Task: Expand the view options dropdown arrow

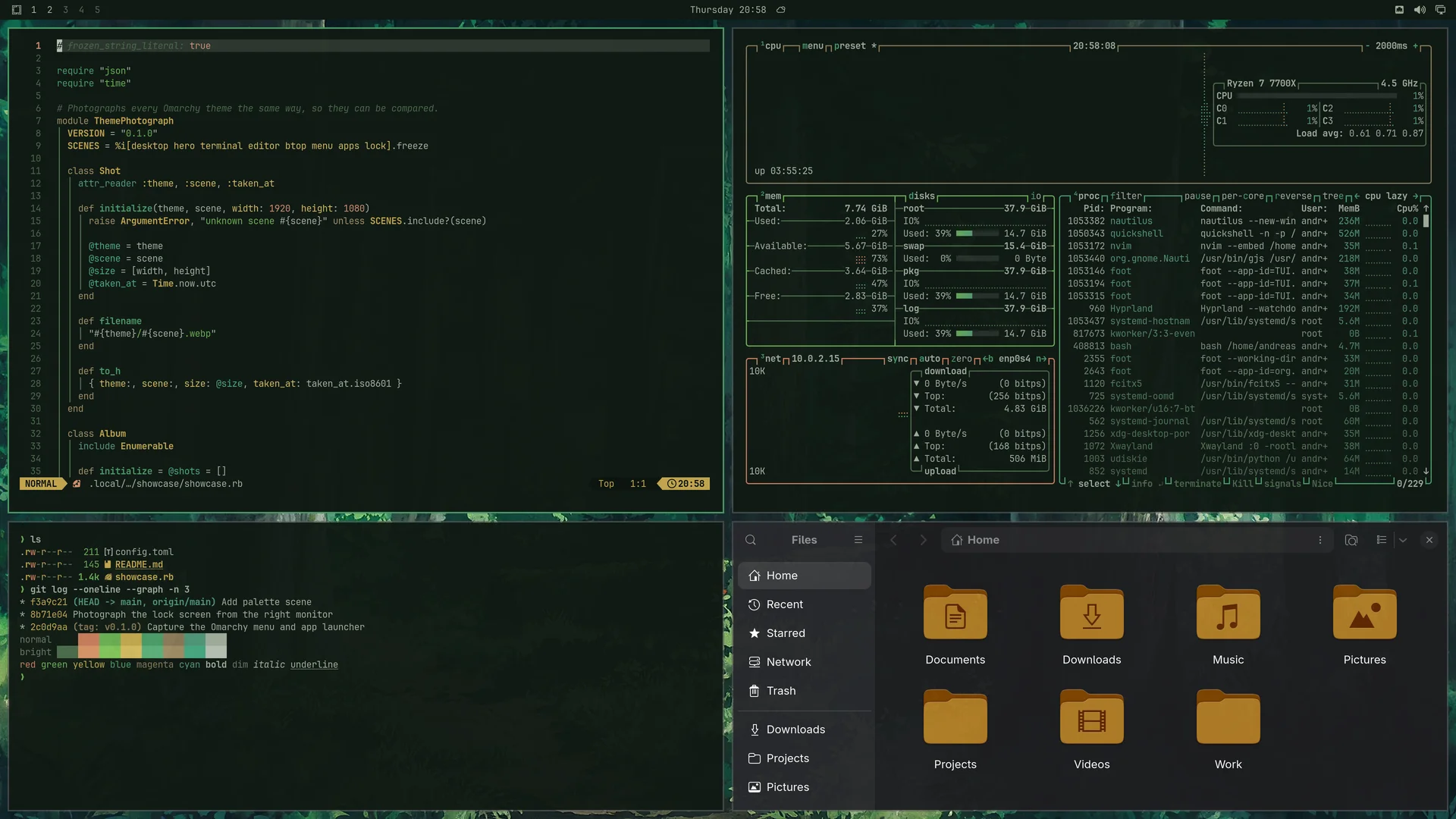Action: click(1403, 540)
